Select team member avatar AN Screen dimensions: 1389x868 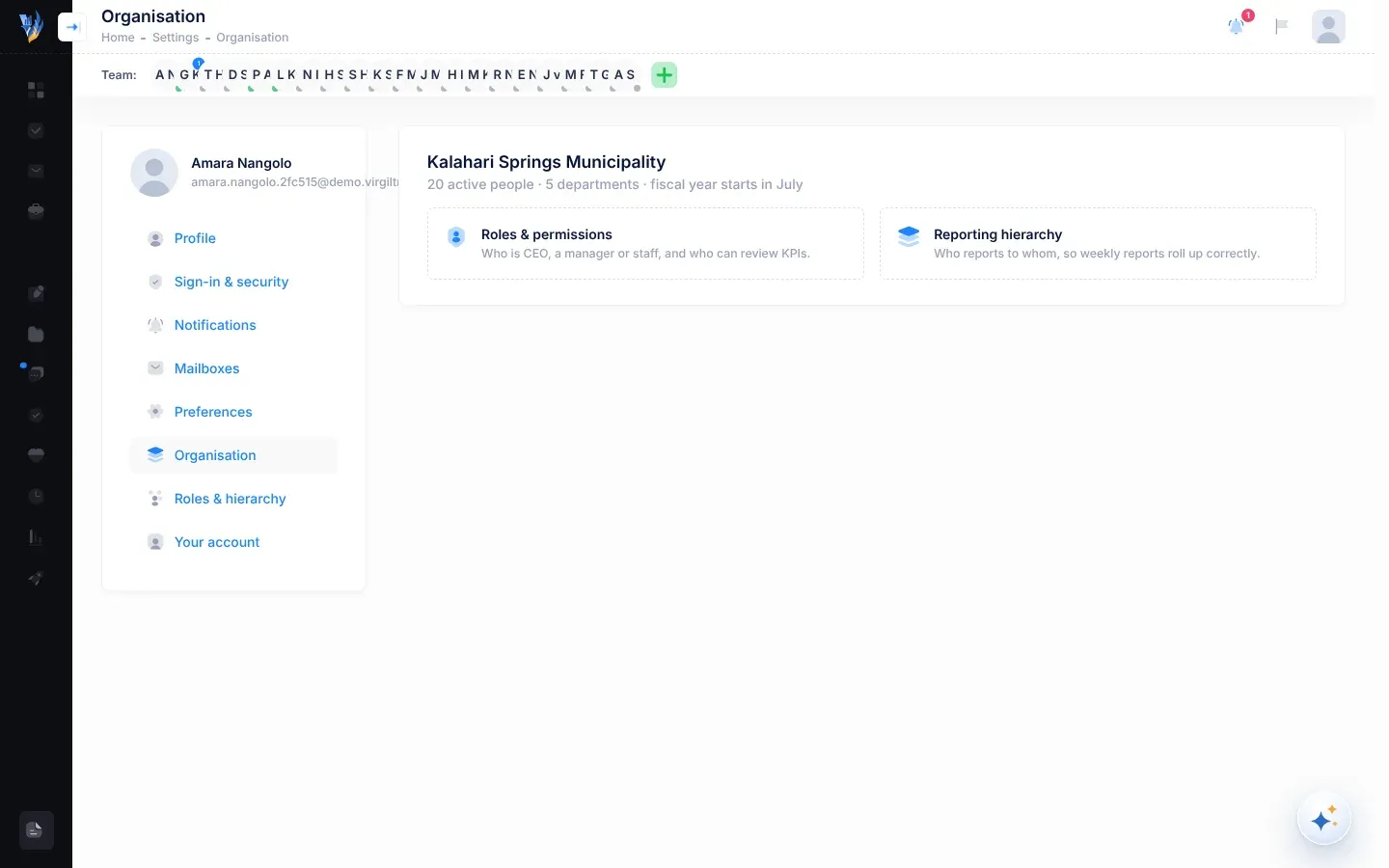point(165,75)
